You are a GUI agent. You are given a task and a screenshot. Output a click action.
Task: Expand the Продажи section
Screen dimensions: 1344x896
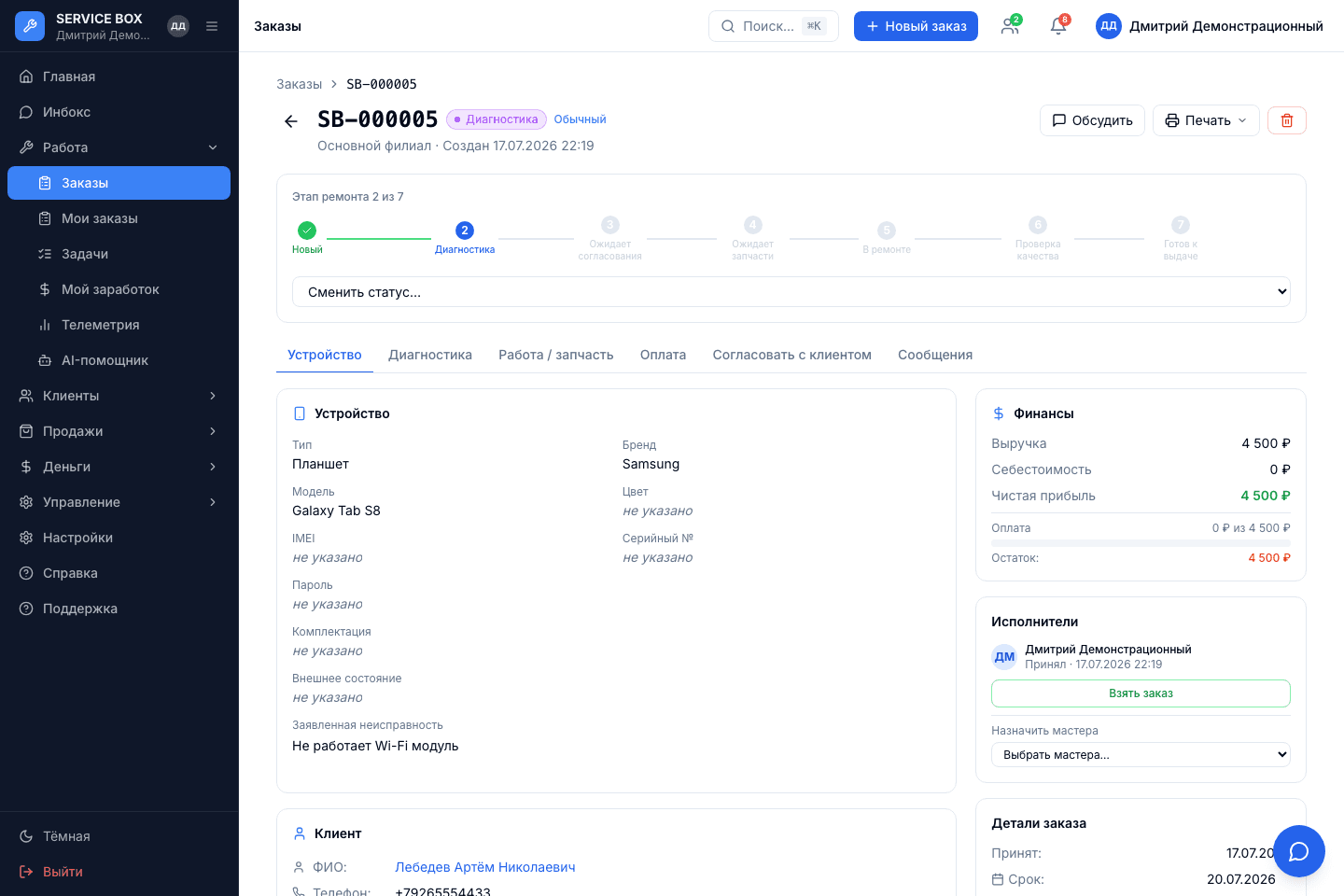(x=119, y=431)
